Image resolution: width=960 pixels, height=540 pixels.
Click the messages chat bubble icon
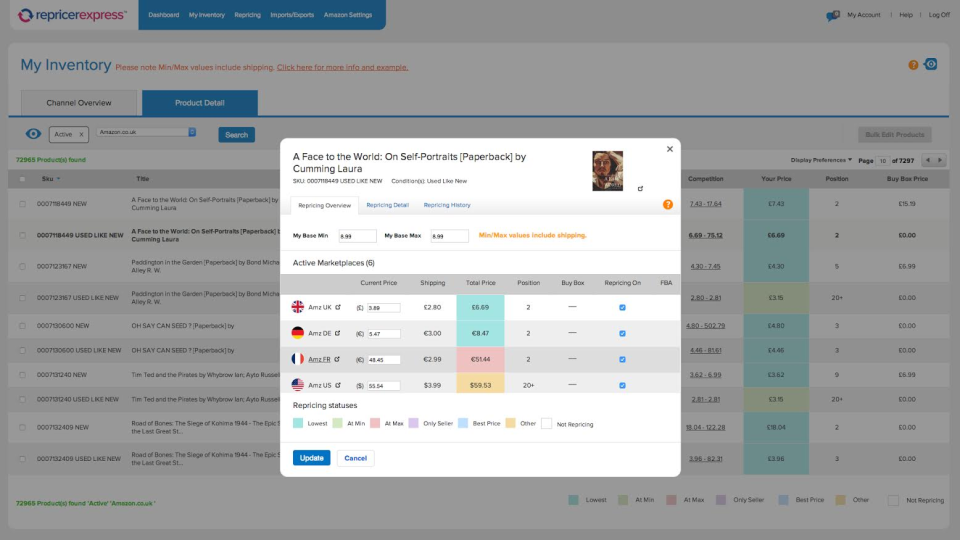pos(832,16)
